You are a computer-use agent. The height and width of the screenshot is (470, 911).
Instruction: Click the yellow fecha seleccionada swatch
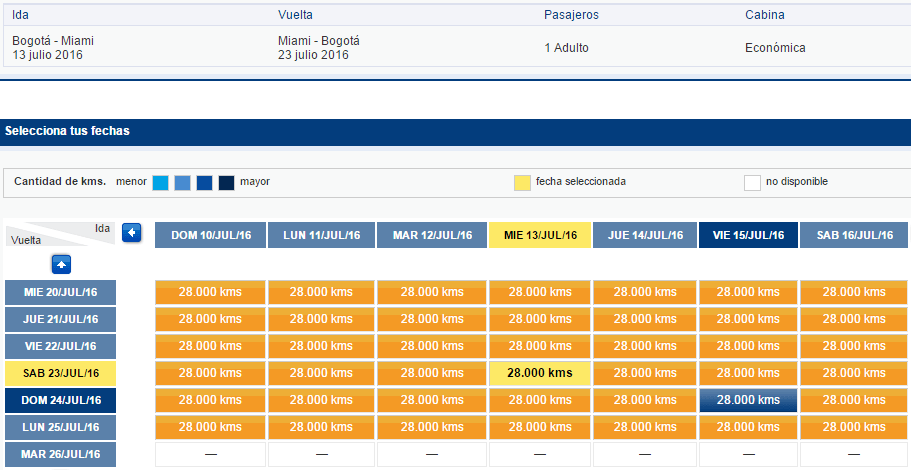[522, 182]
